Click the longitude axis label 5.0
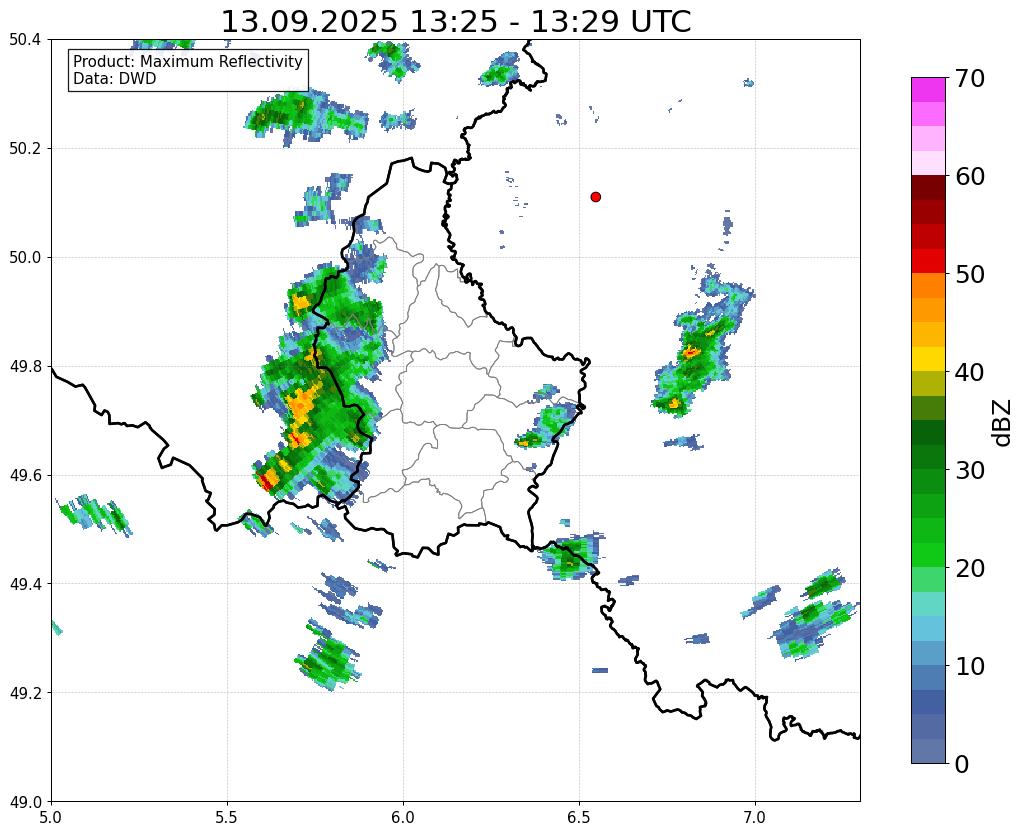 [51, 817]
